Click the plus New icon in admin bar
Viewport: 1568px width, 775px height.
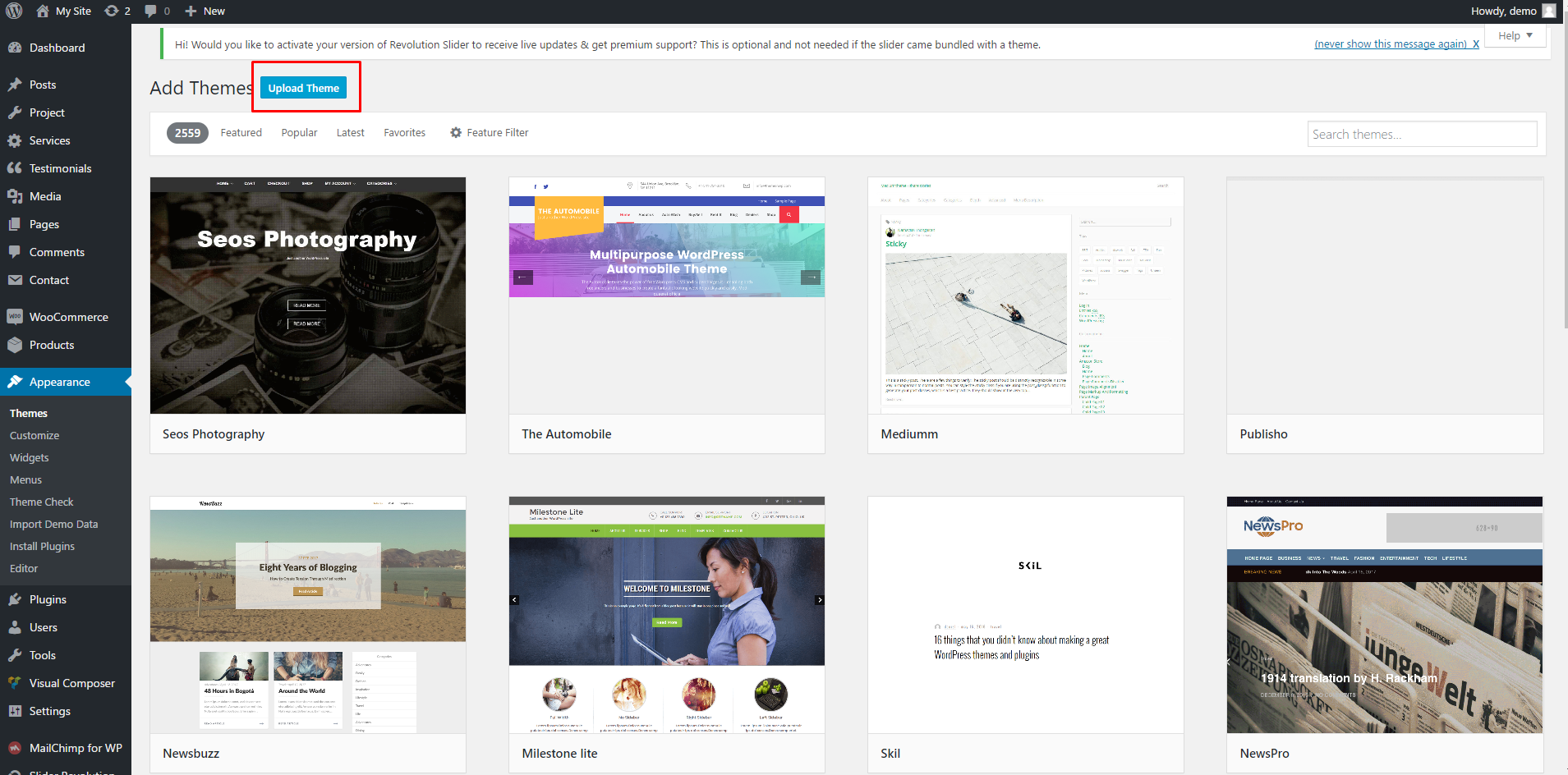pos(191,11)
